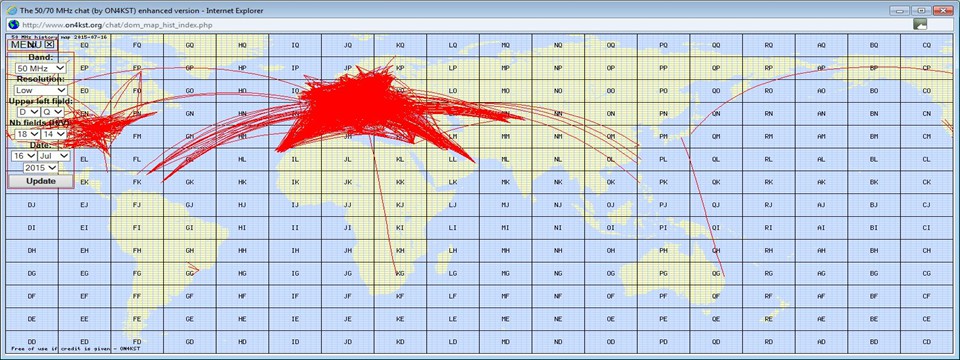Open the Band dropdown showing 50 MHz
Image resolution: width=960 pixels, height=360 pixels.
tap(41, 68)
